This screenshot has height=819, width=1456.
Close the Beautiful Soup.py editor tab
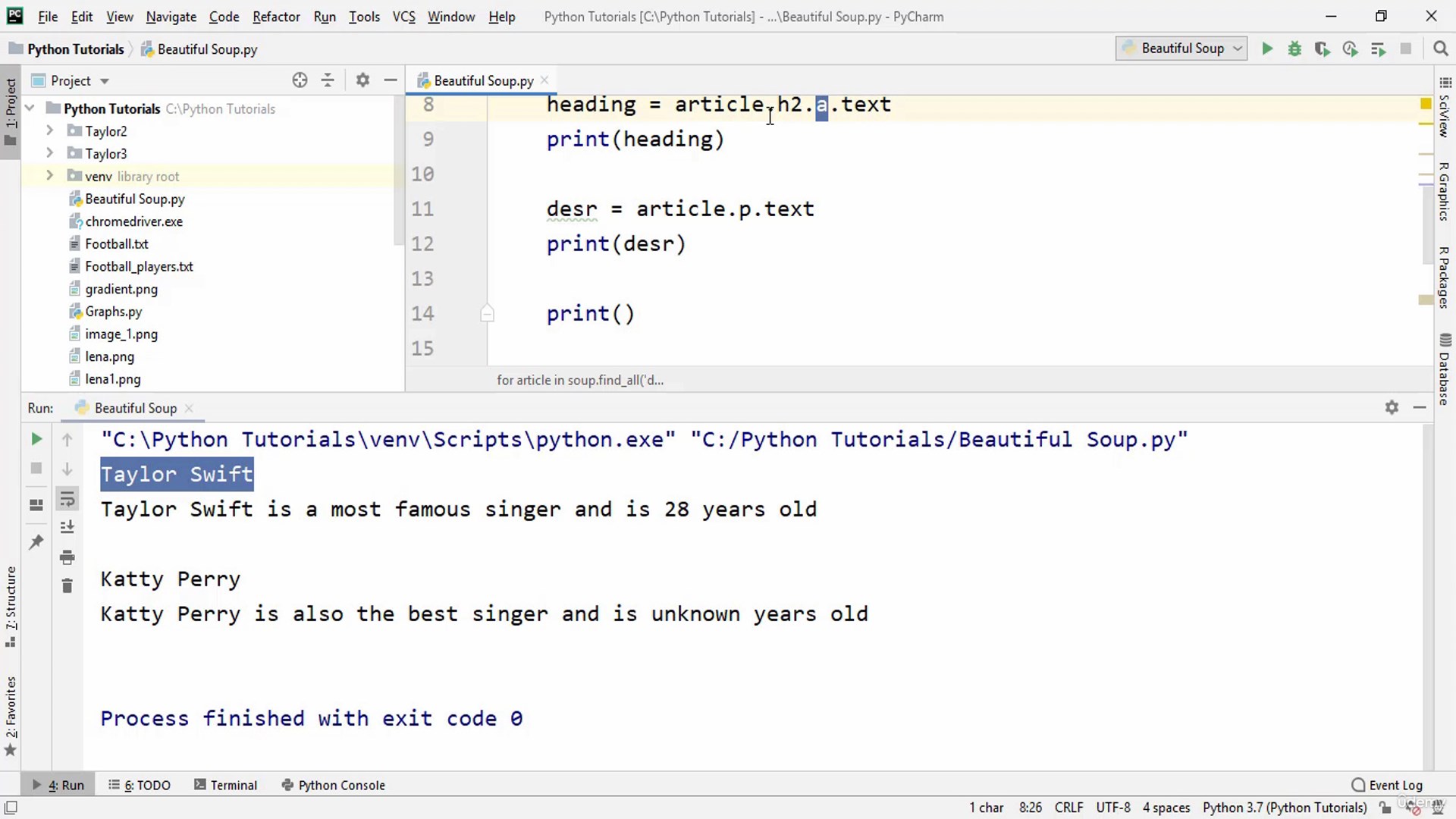(x=544, y=80)
